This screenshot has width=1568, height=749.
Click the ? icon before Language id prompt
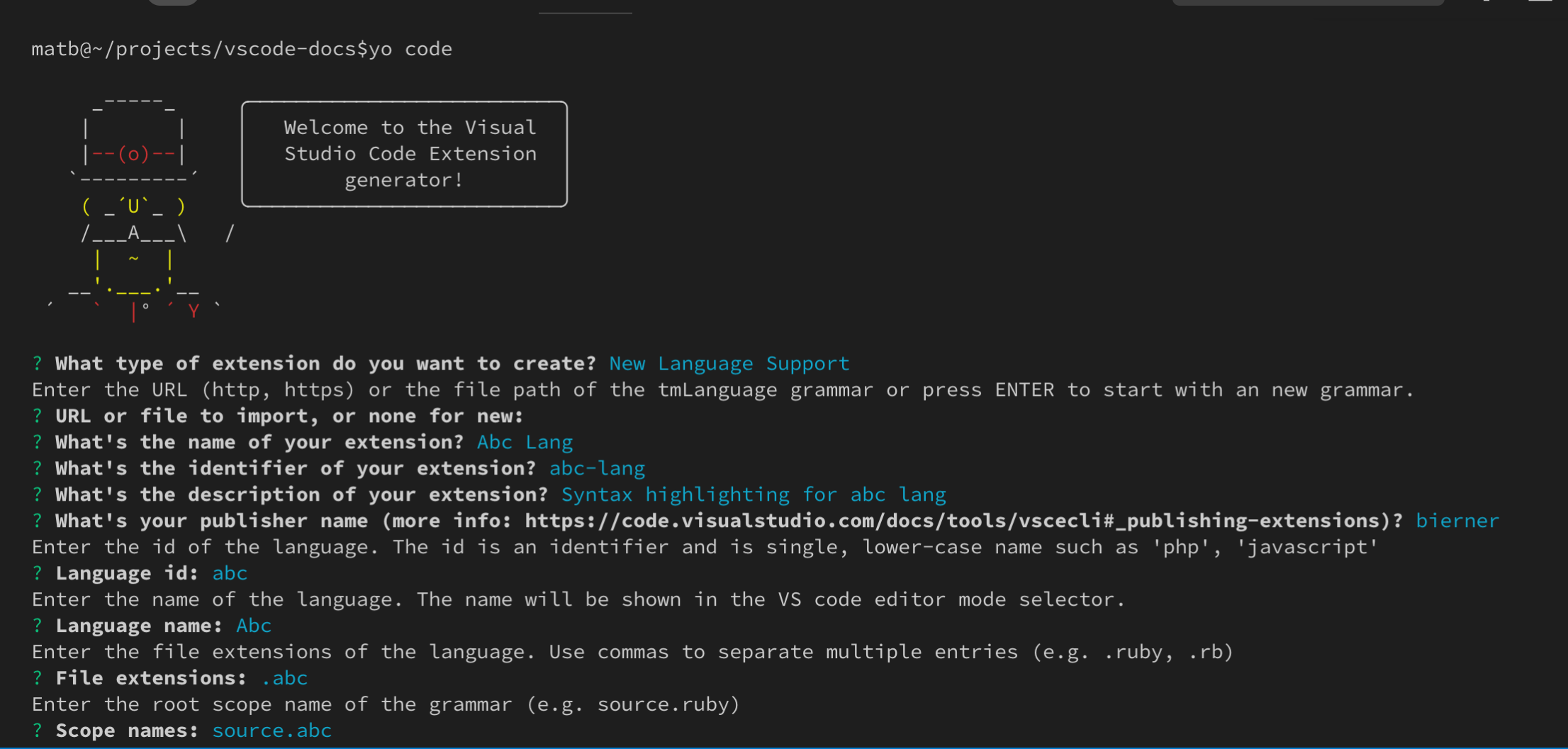point(38,572)
